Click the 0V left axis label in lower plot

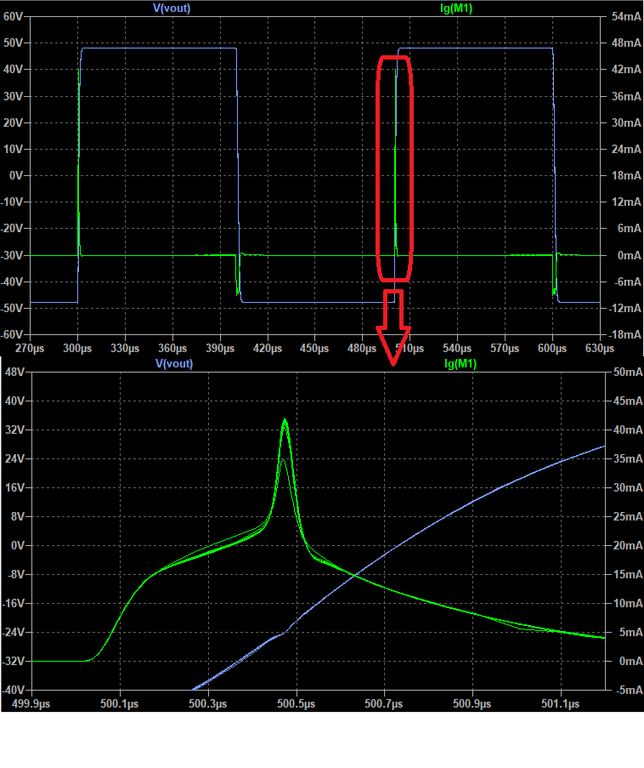18,546
